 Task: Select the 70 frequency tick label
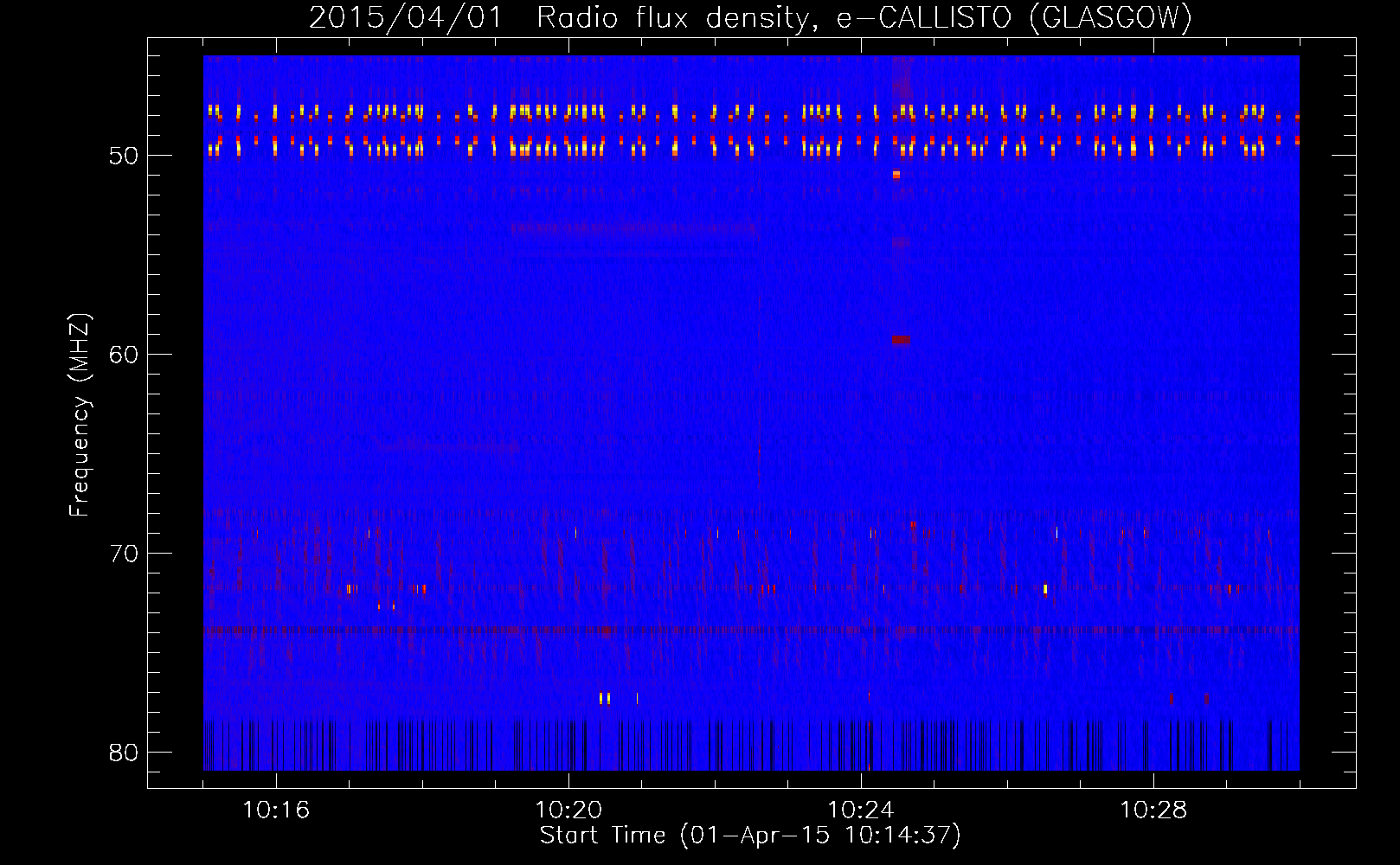[x=125, y=554]
